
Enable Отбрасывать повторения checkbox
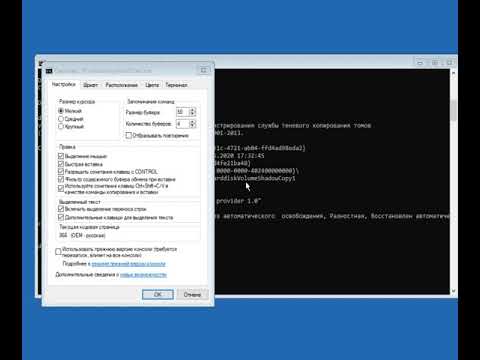(129, 135)
